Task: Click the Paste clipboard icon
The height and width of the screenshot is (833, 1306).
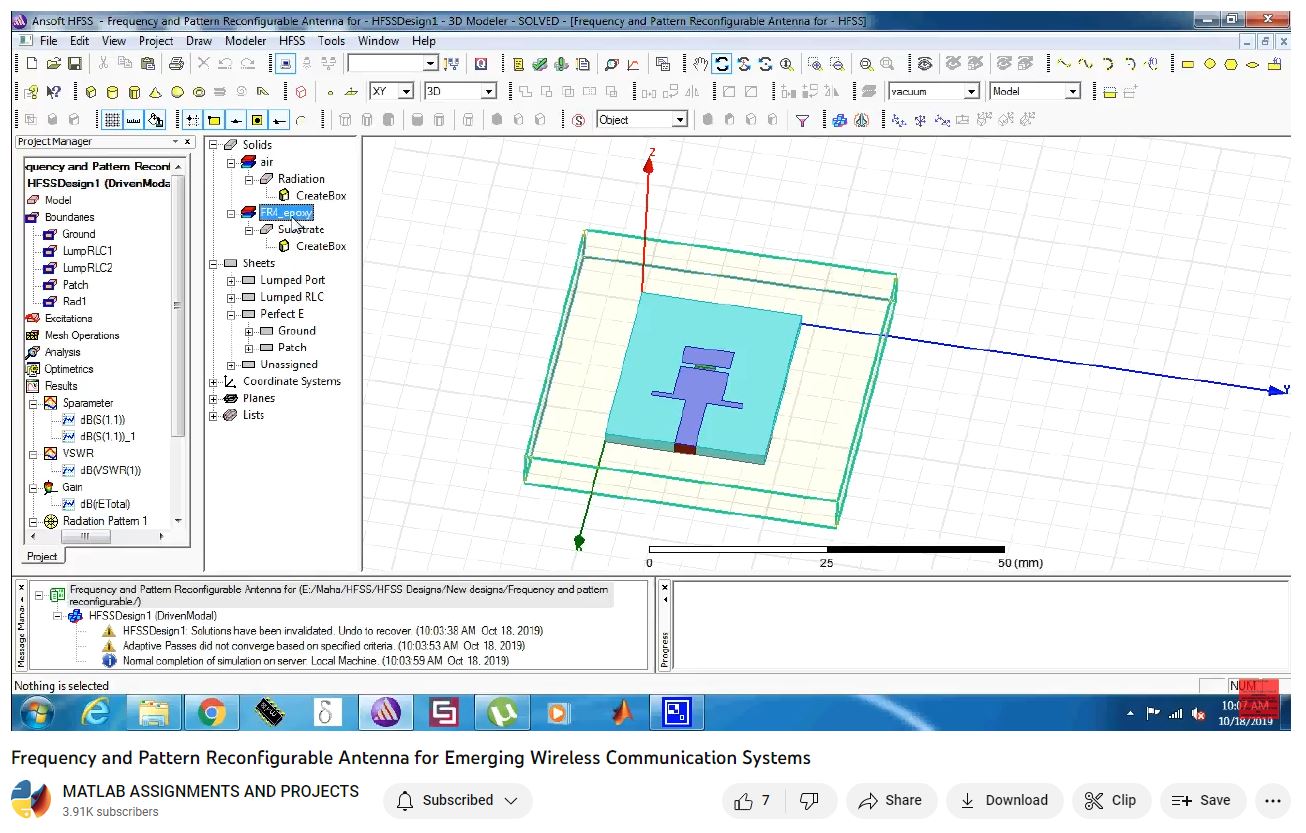Action: 147,64
